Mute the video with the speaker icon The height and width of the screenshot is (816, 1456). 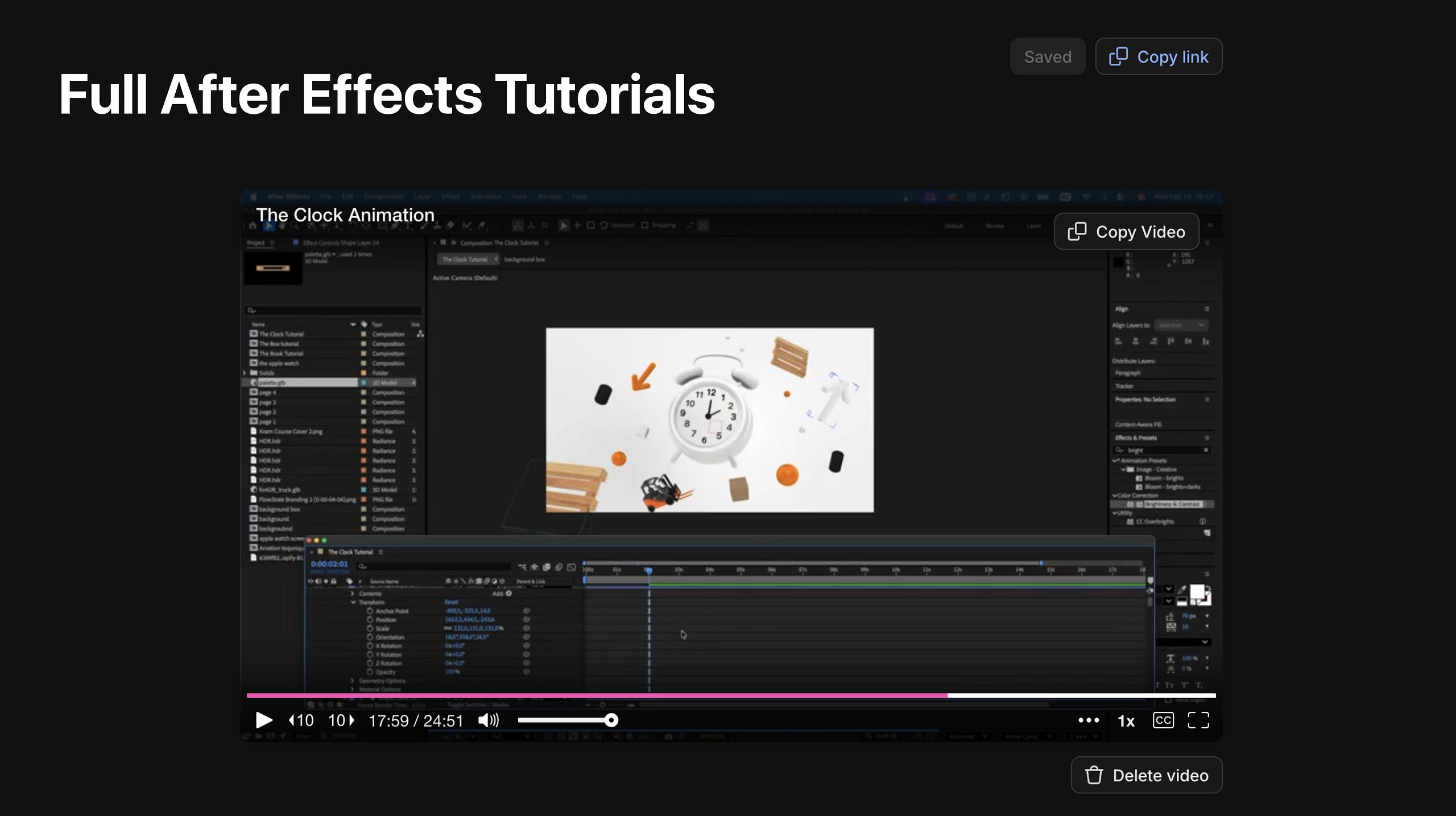tap(488, 720)
